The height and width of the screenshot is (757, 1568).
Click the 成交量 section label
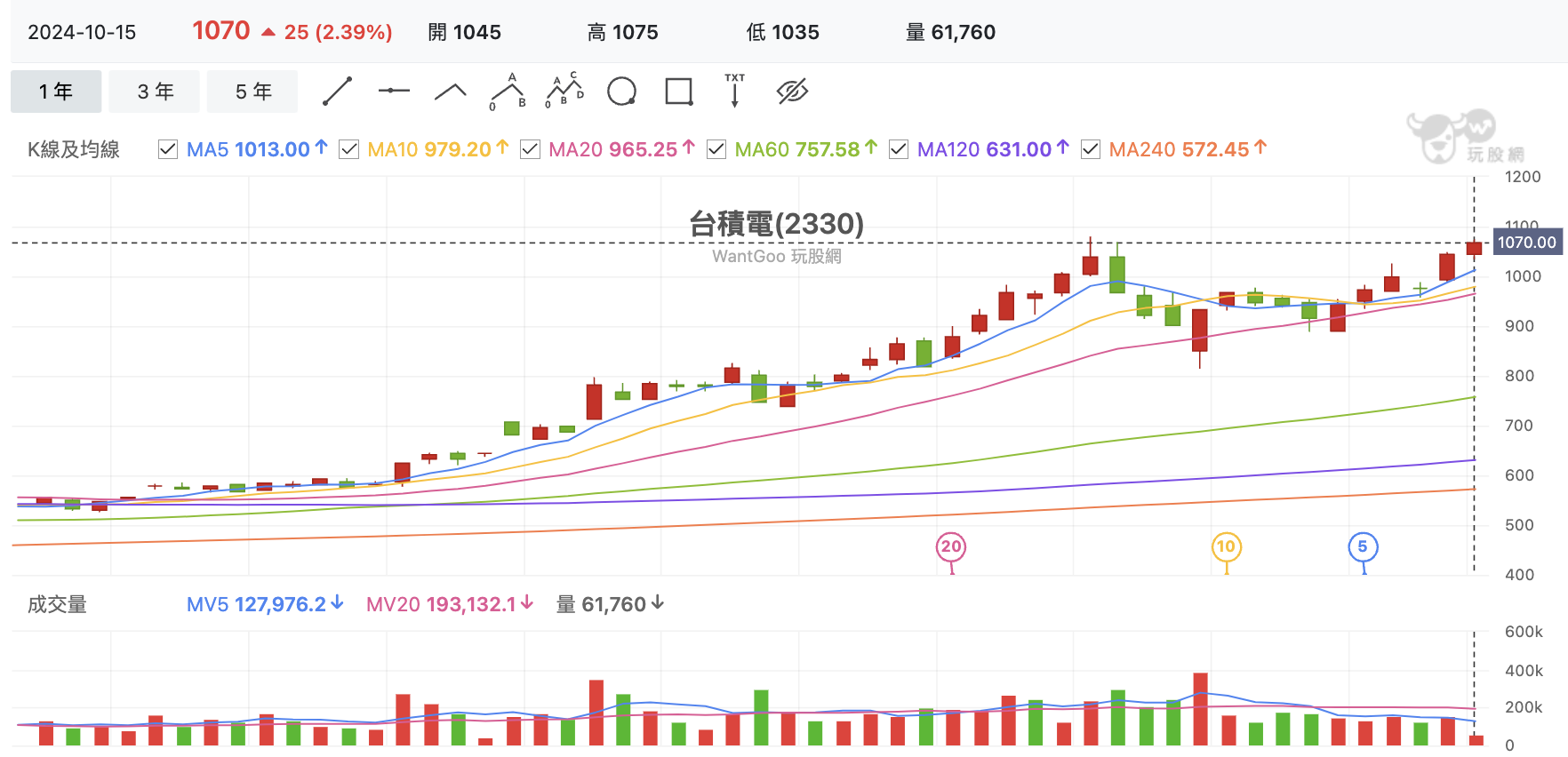click(x=57, y=604)
